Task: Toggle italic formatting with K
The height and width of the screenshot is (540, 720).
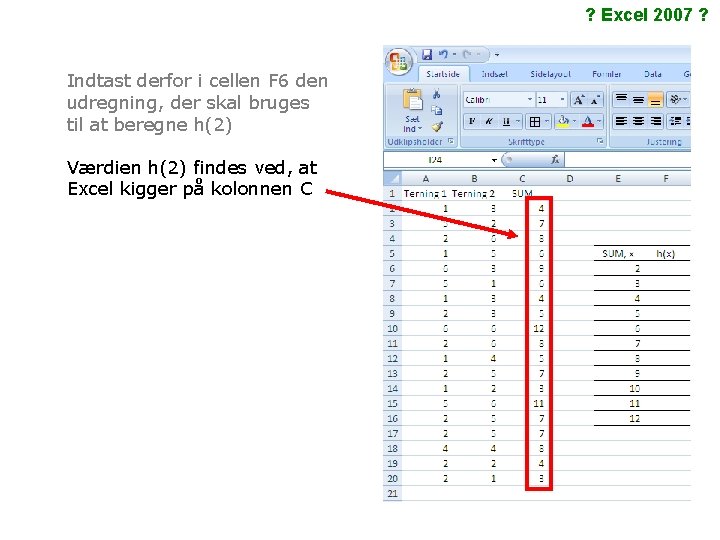Action: (x=489, y=121)
